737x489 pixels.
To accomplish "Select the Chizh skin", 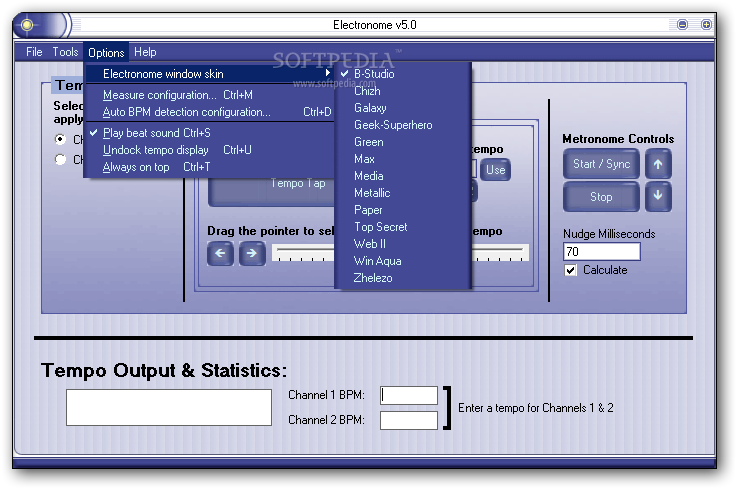I will (403, 91).
